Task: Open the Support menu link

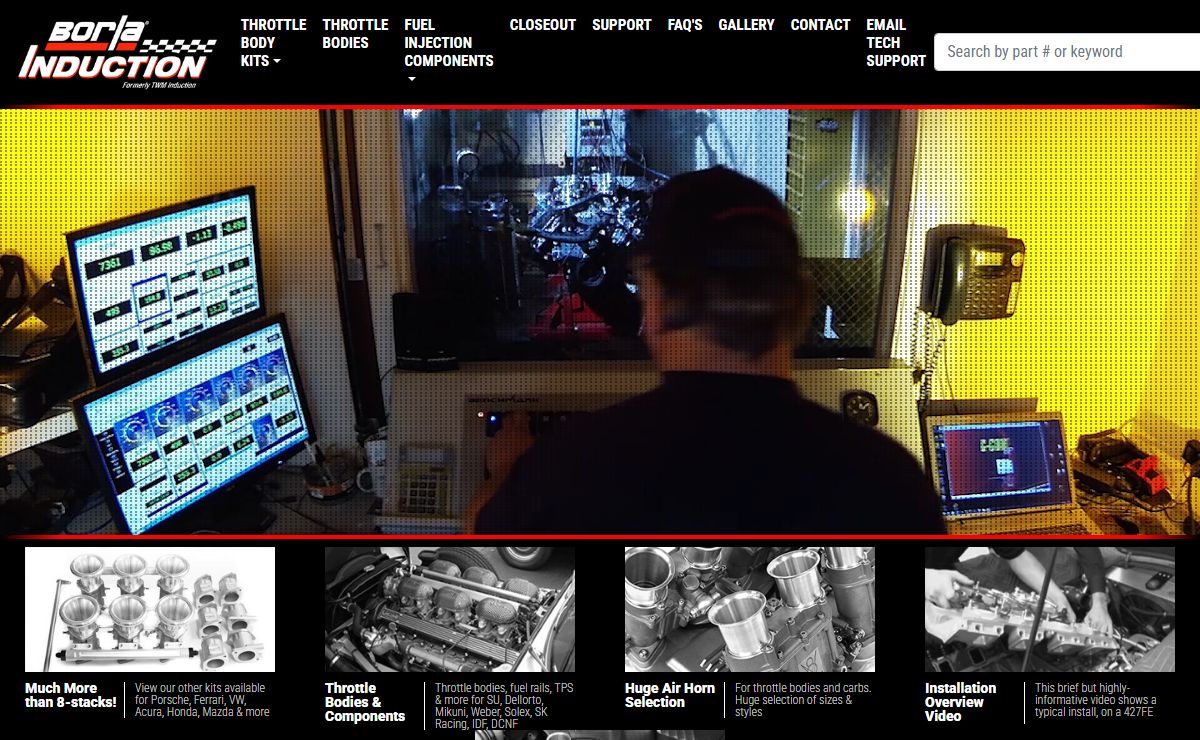Action: 621,25
